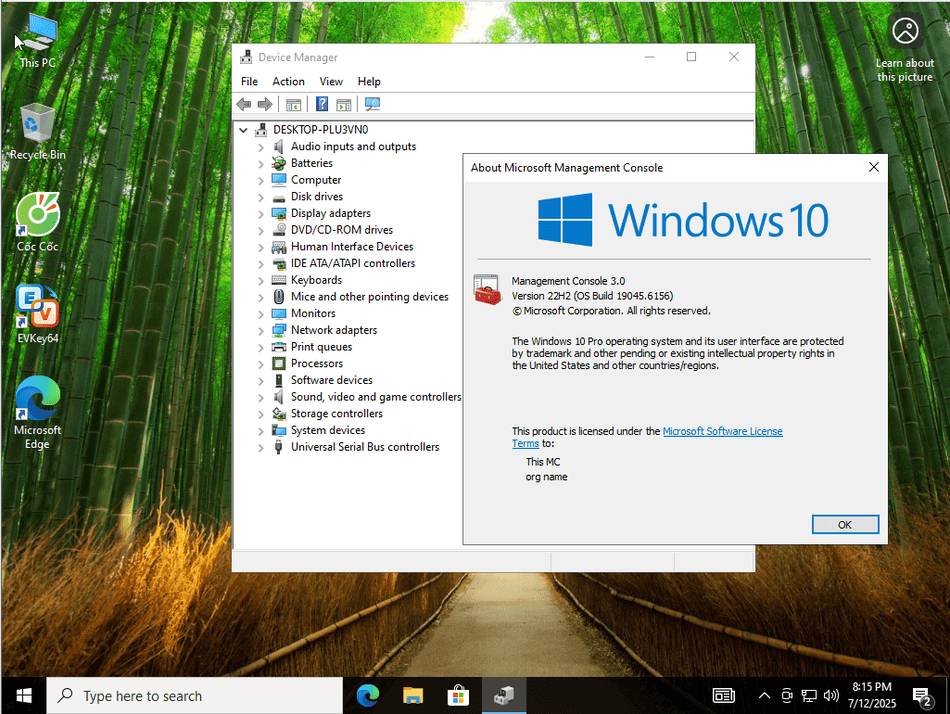
Task: Click the Scan for hardware changes icon
Action: 373,104
